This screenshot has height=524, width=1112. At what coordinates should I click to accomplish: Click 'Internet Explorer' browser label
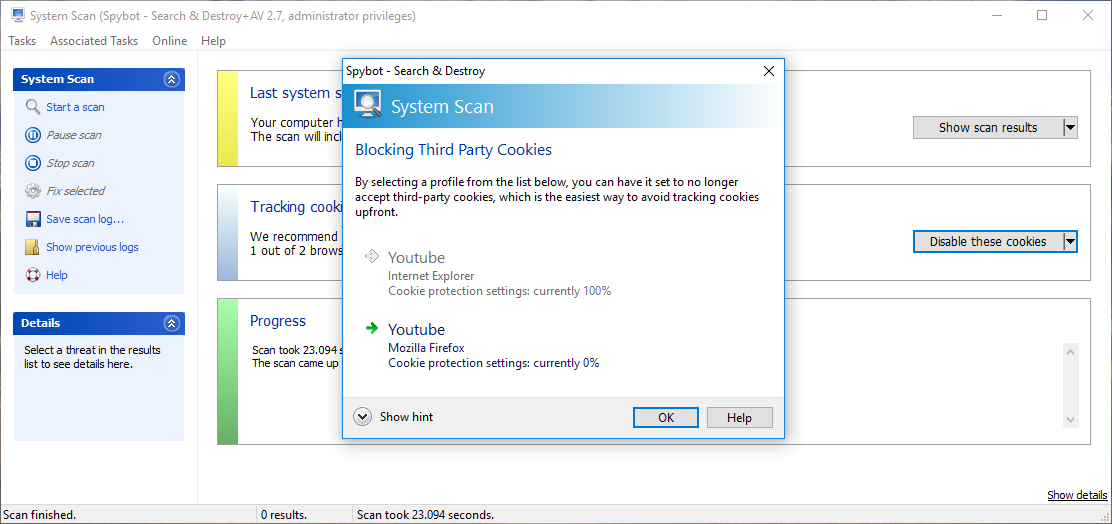431,276
